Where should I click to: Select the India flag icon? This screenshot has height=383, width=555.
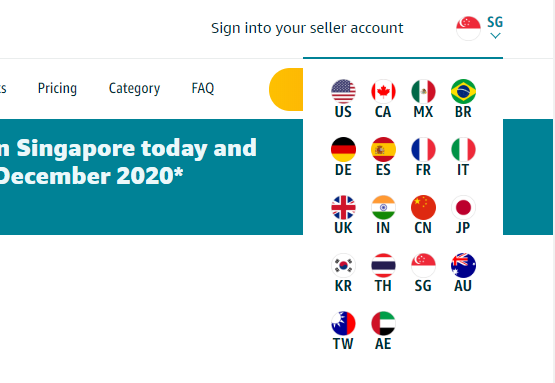pyautogui.click(x=383, y=207)
